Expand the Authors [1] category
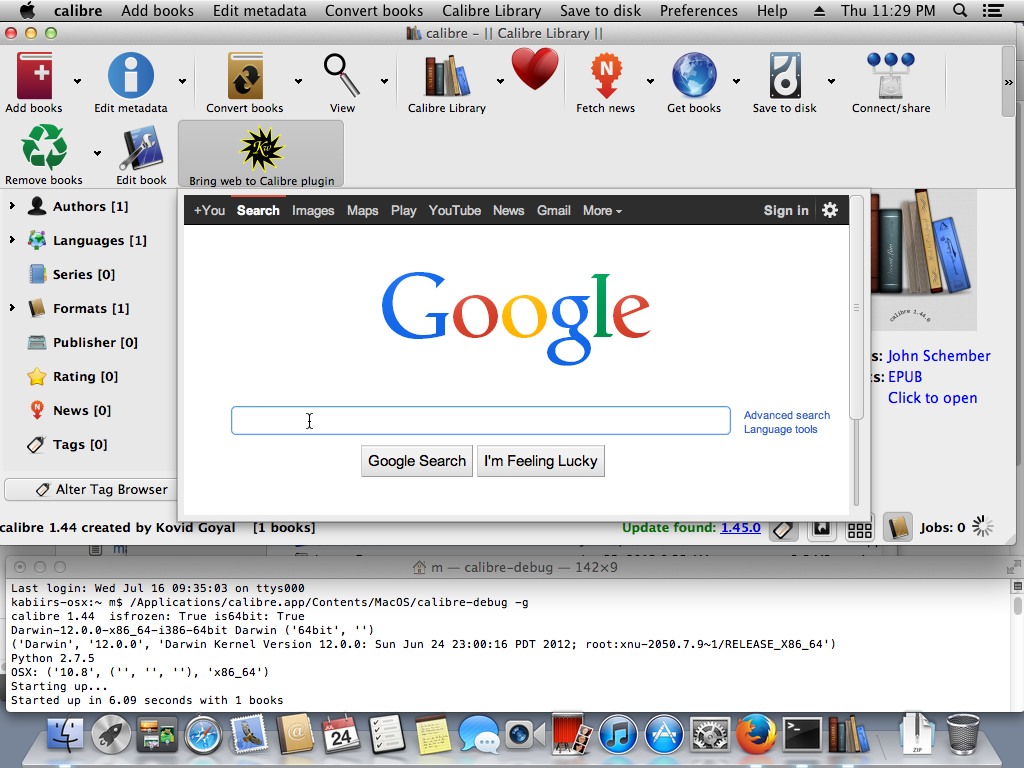The height and width of the screenshot is (768, 1024). point(12,206)
